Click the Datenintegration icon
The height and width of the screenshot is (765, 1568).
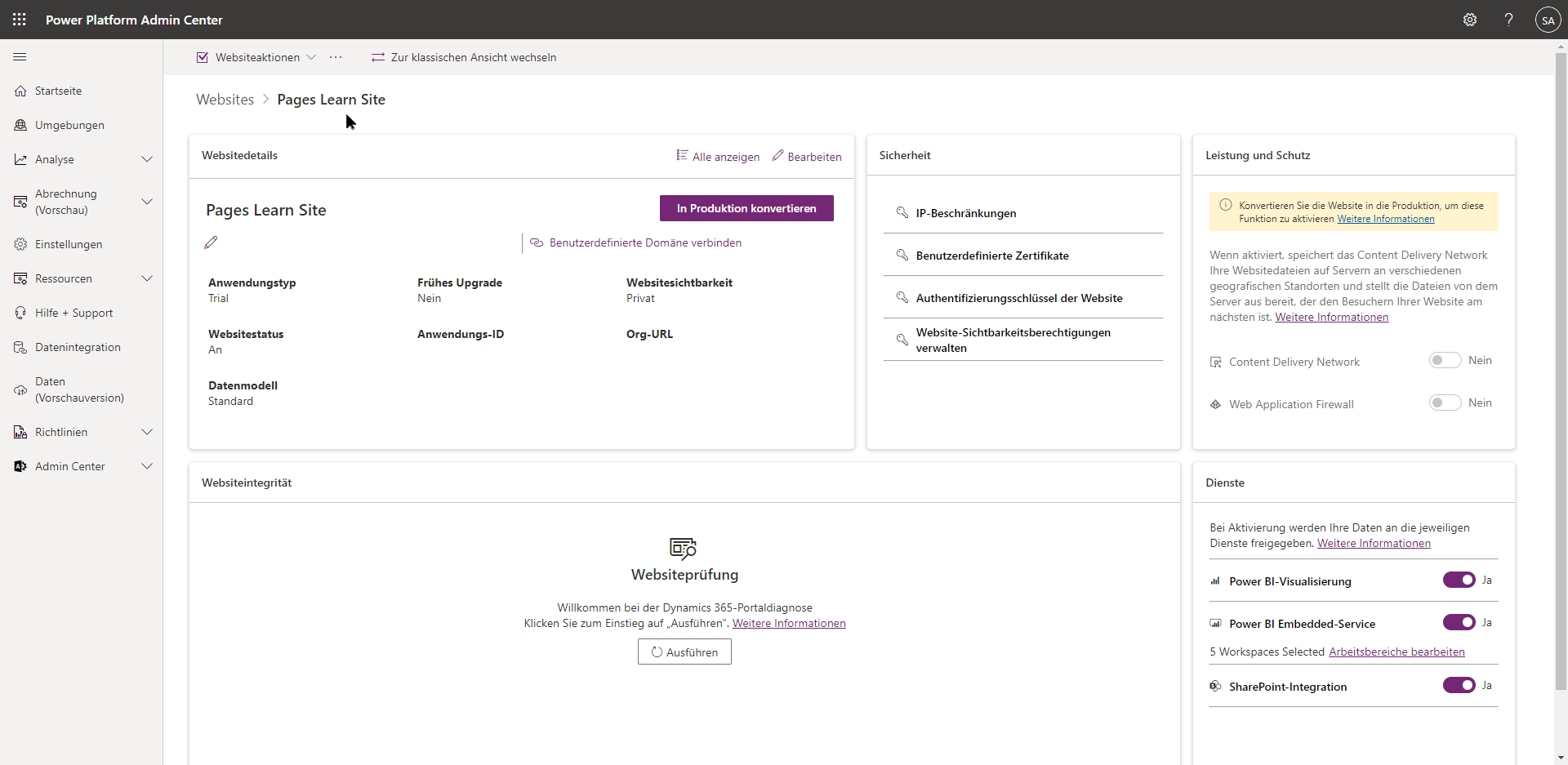(20, 348)
